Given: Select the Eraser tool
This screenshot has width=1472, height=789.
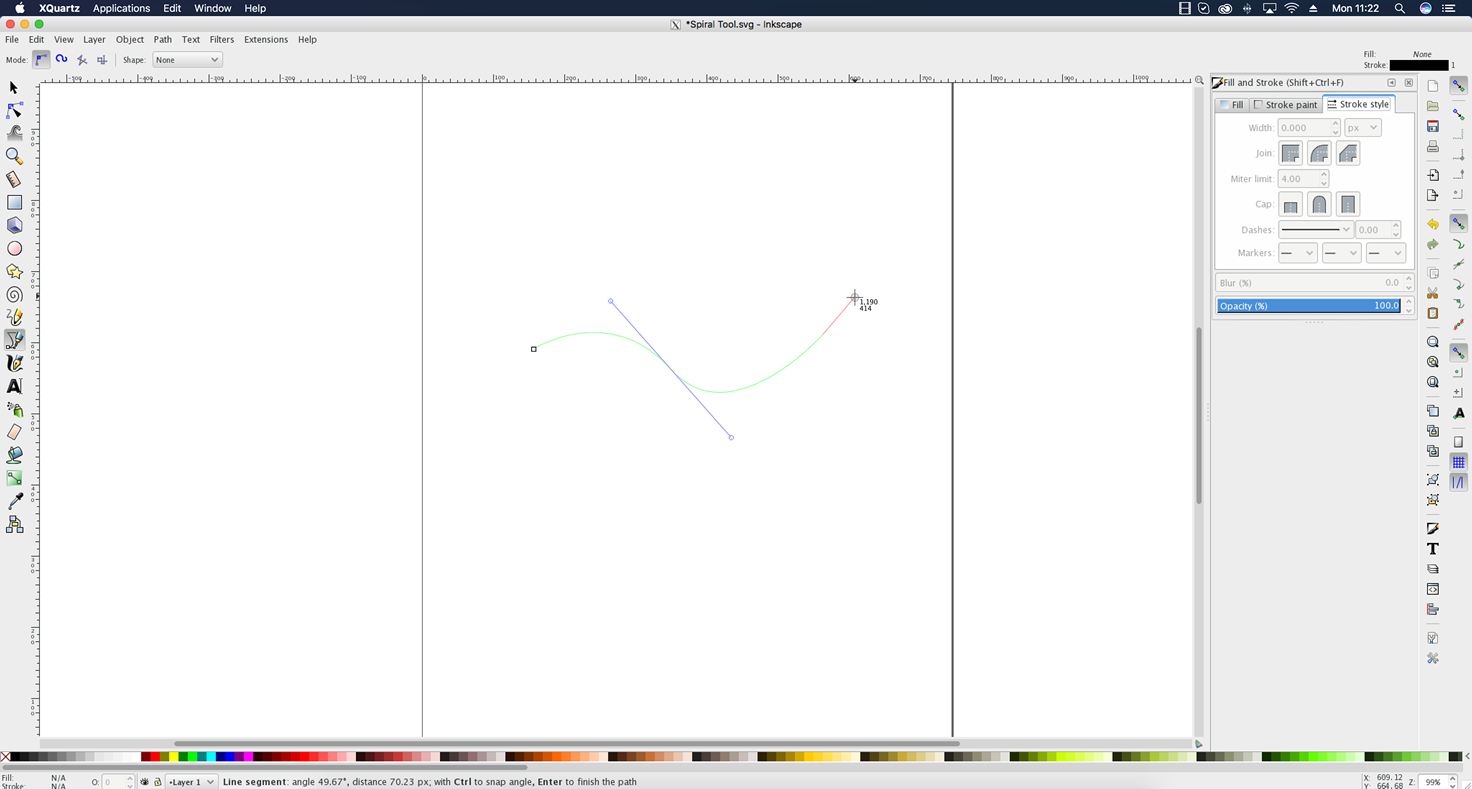Looking at the screenshot, I should 14,432.
